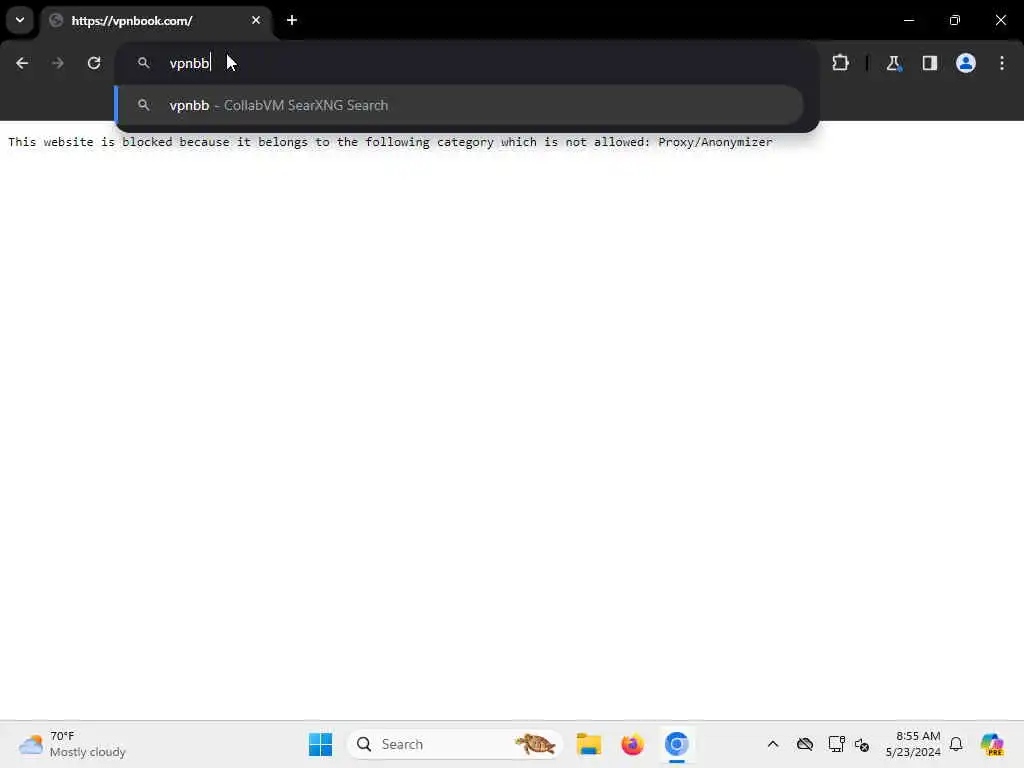This screenshot has height=768, width=1024.
Task: Close the vpnbook.com tab
Action: [x=256, y=20]
